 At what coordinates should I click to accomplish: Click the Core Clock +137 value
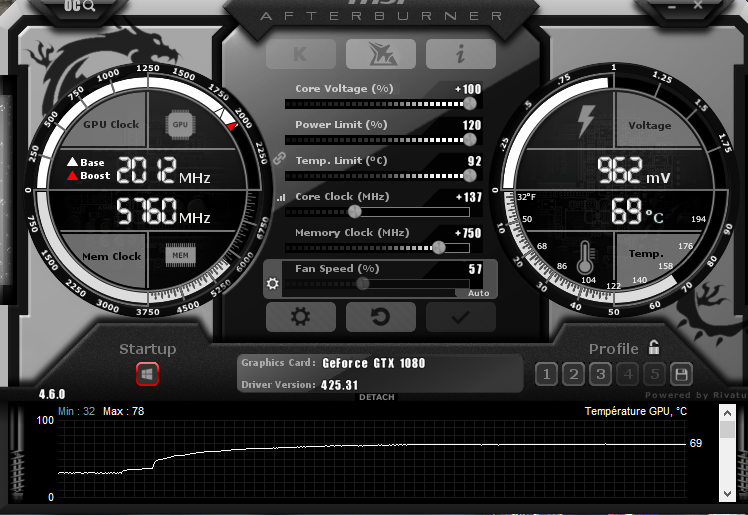pyautogui.click(x=469, y=197)
